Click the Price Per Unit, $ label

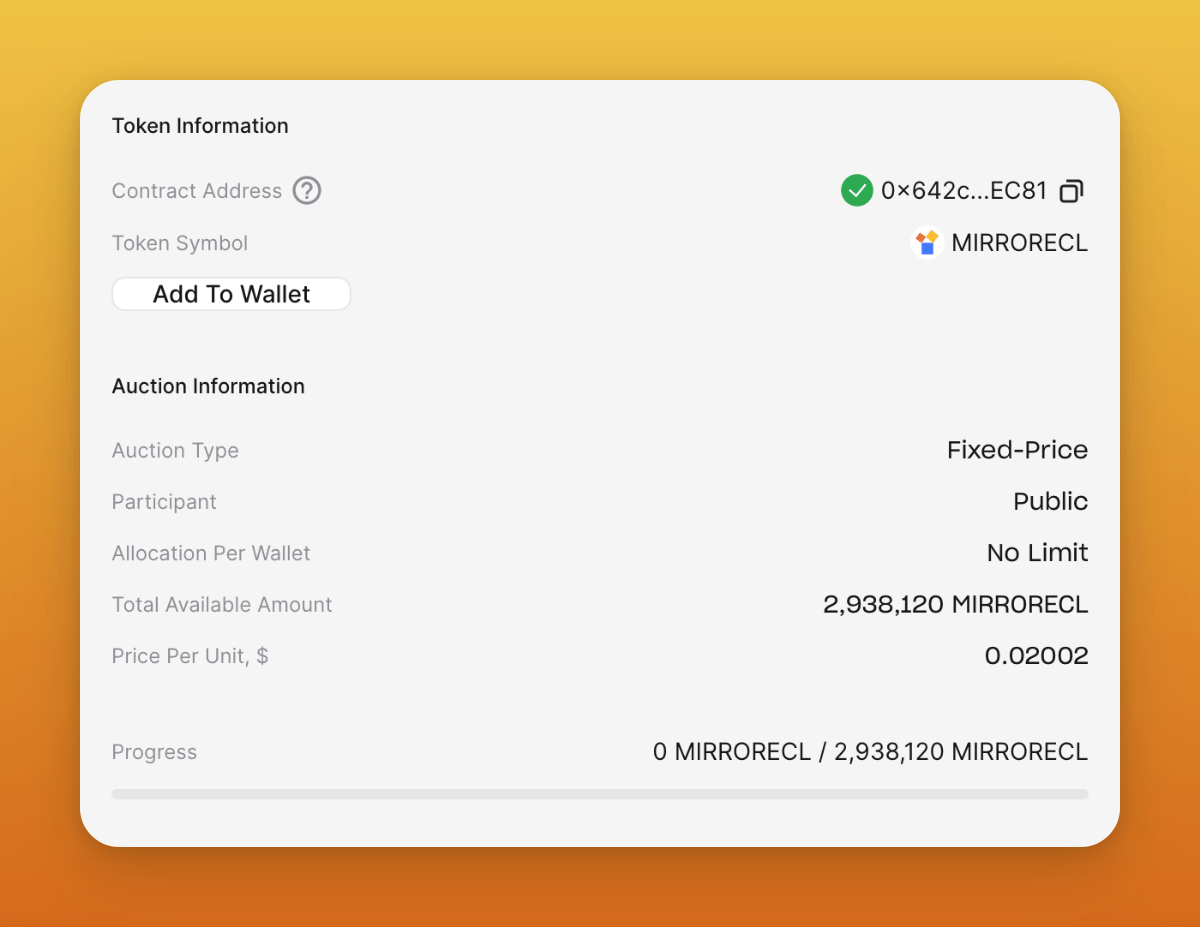click(190, 656)
